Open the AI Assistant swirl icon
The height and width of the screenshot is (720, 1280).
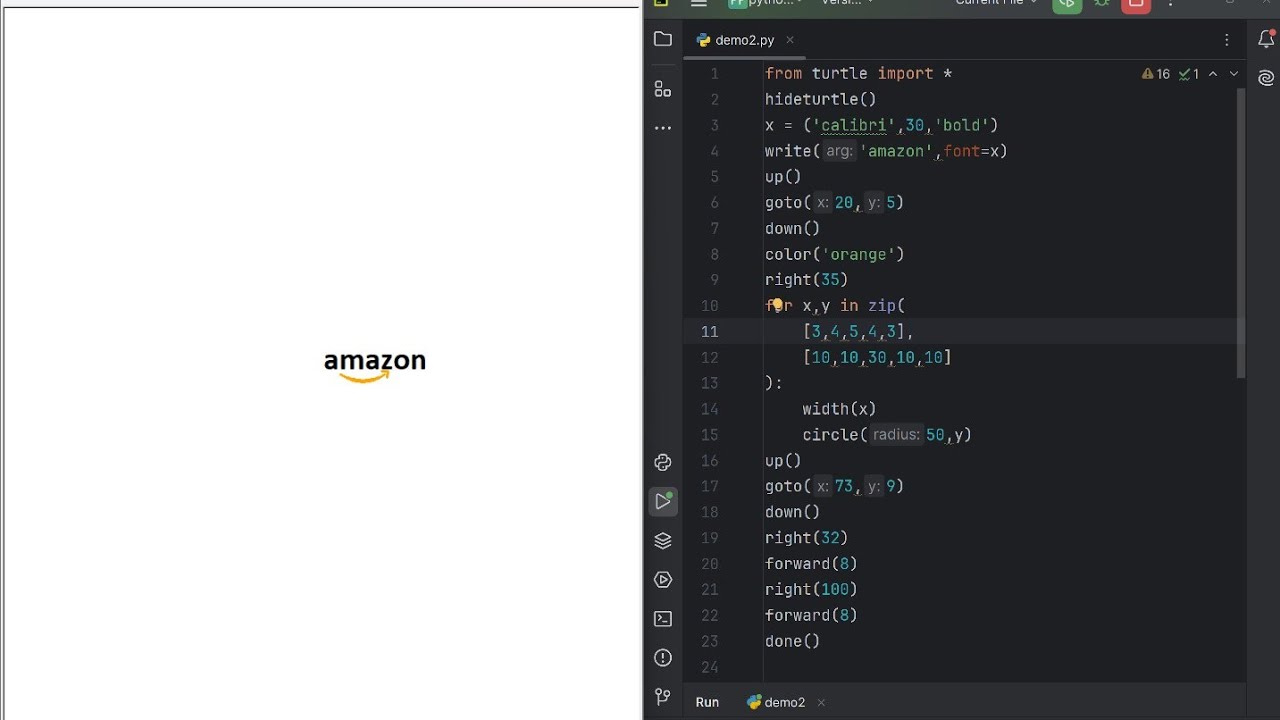point(1266,78)
